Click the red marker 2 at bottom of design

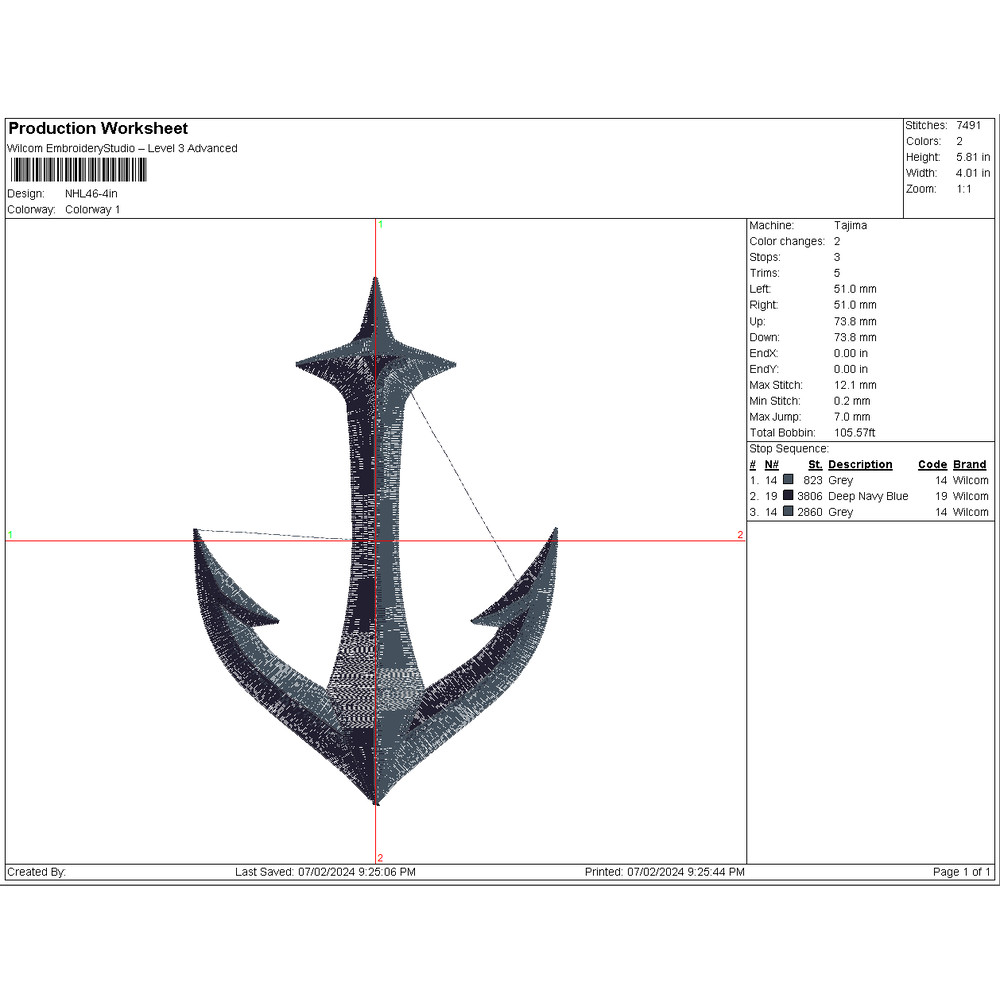pyautogui.click(x=380, y=858)
